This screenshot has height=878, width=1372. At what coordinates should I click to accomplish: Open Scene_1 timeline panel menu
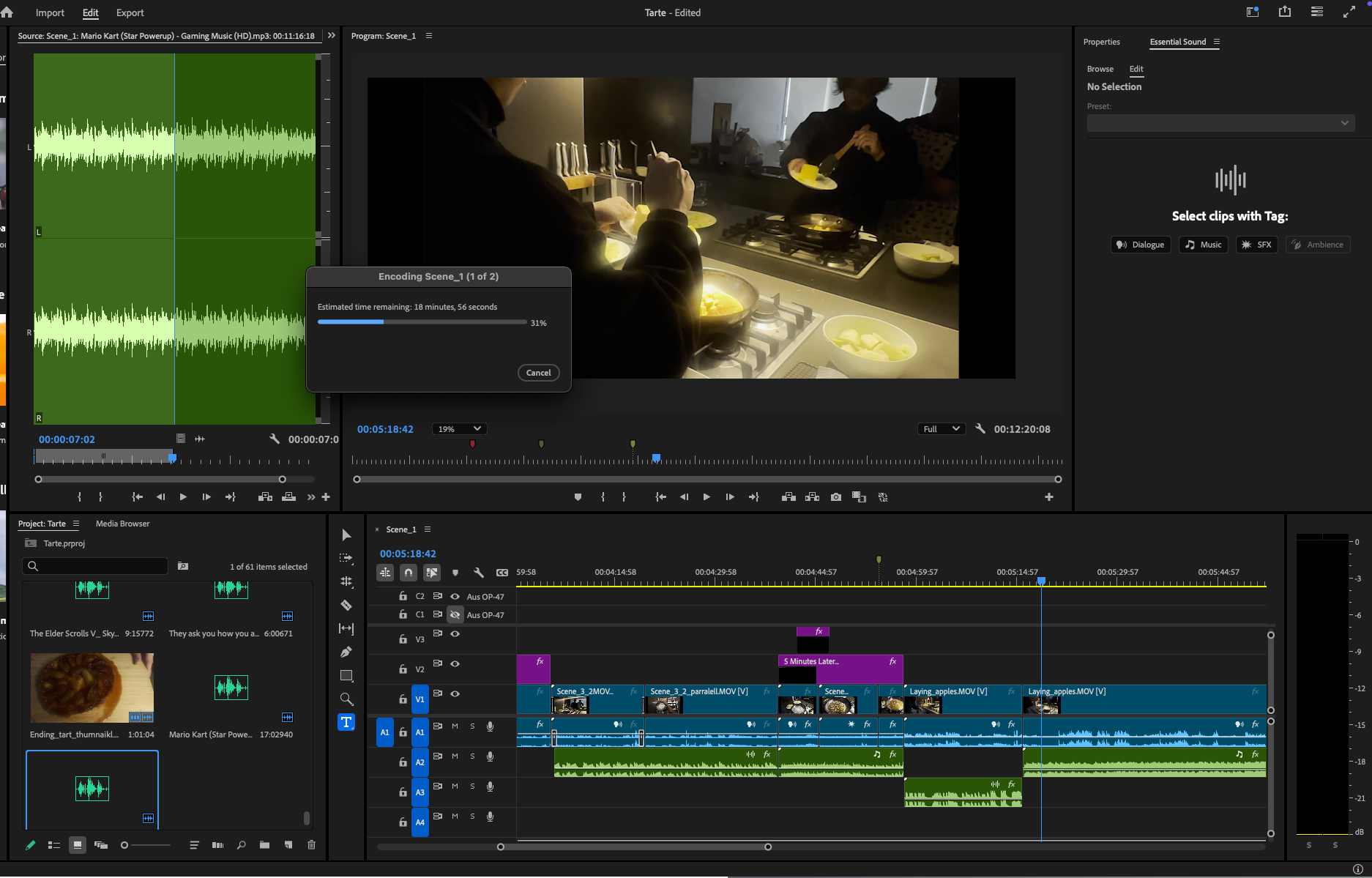point(428,529)
